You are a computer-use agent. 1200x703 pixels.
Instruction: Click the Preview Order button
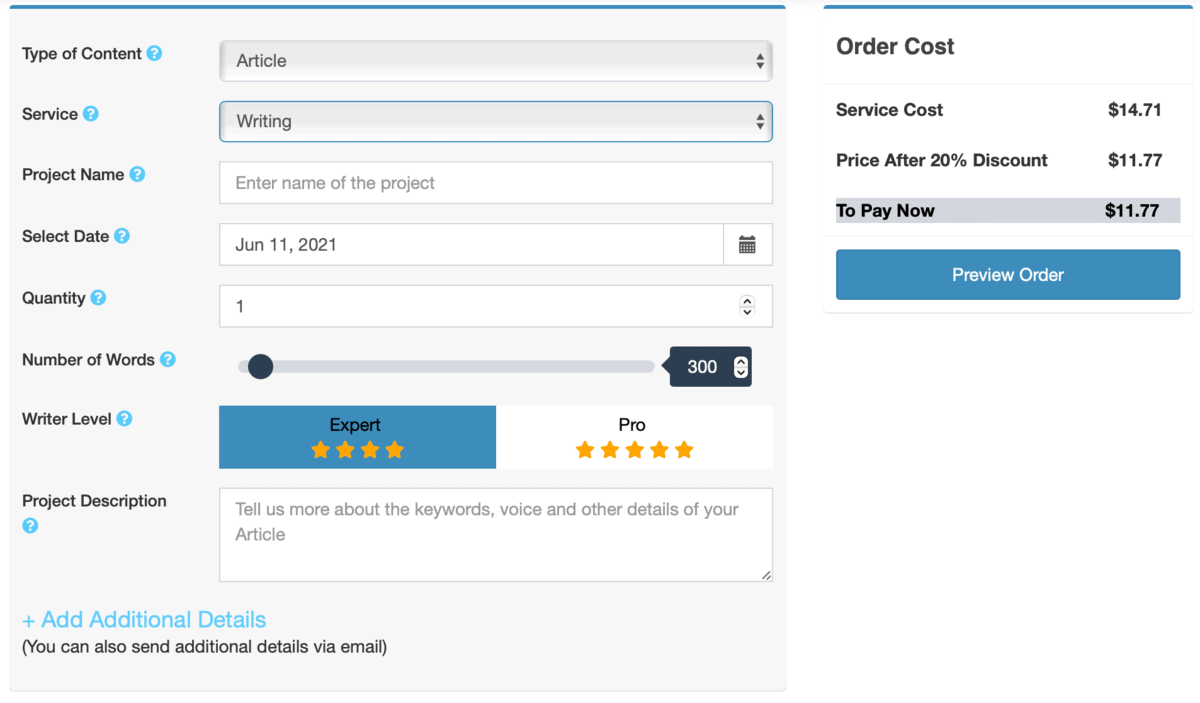pyautogui.click(x=1007, y=274)
